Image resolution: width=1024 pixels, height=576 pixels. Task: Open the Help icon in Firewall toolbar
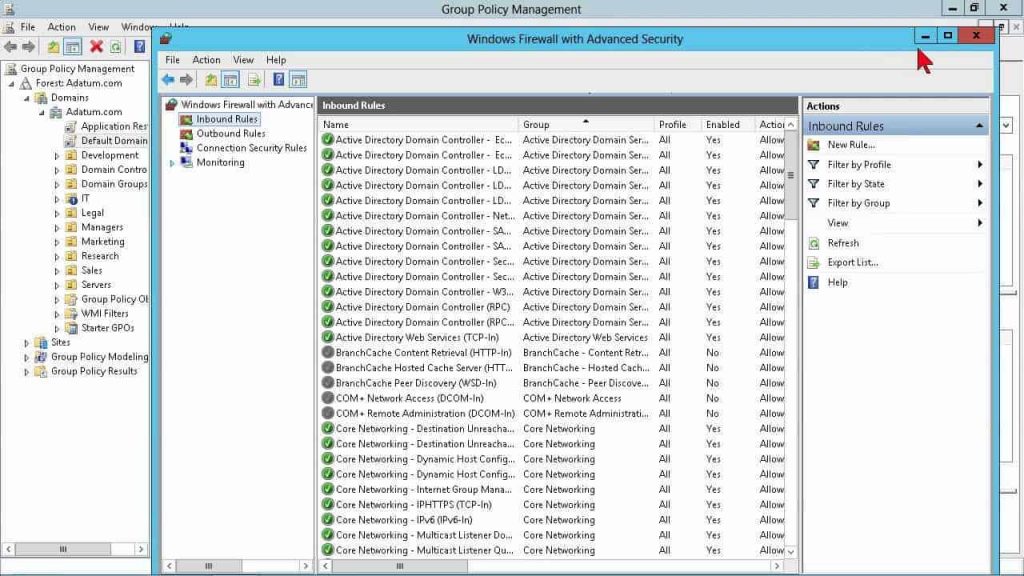click(x=278, y=80)
